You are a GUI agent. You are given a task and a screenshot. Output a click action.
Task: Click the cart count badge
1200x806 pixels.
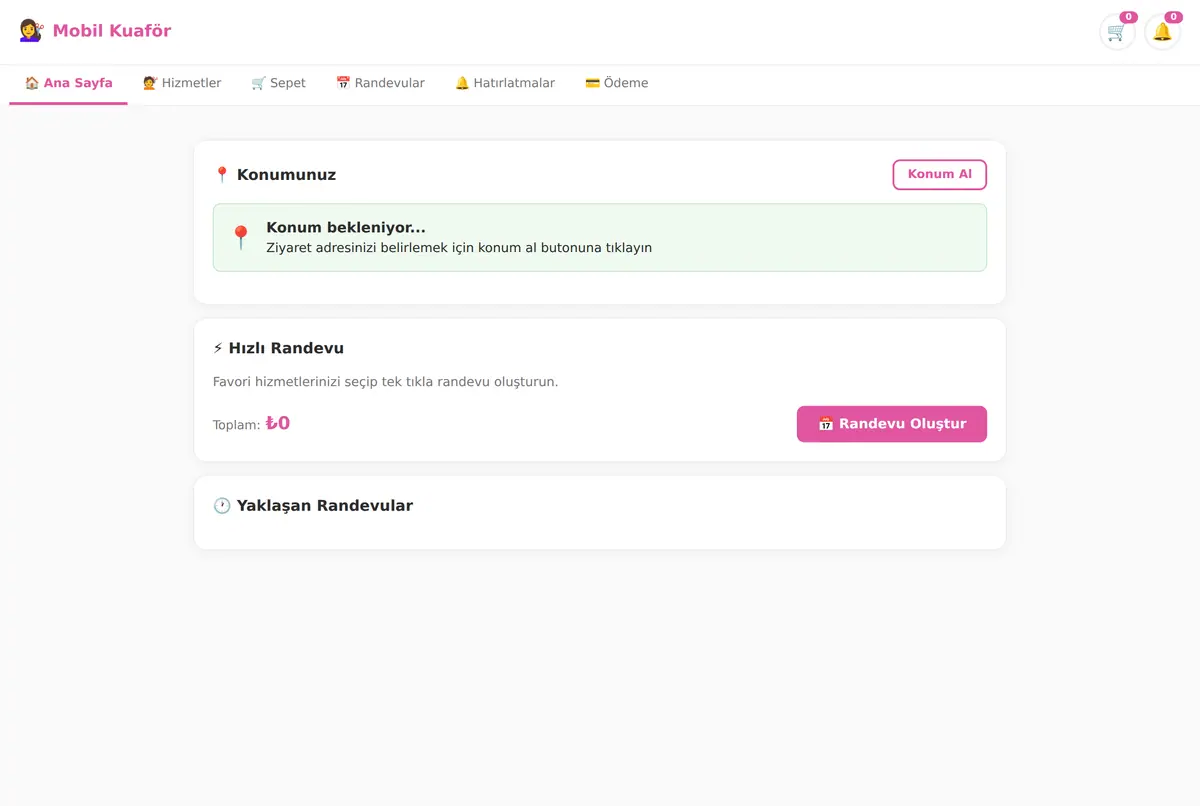pyautogui.click(x=1128, y=17)
